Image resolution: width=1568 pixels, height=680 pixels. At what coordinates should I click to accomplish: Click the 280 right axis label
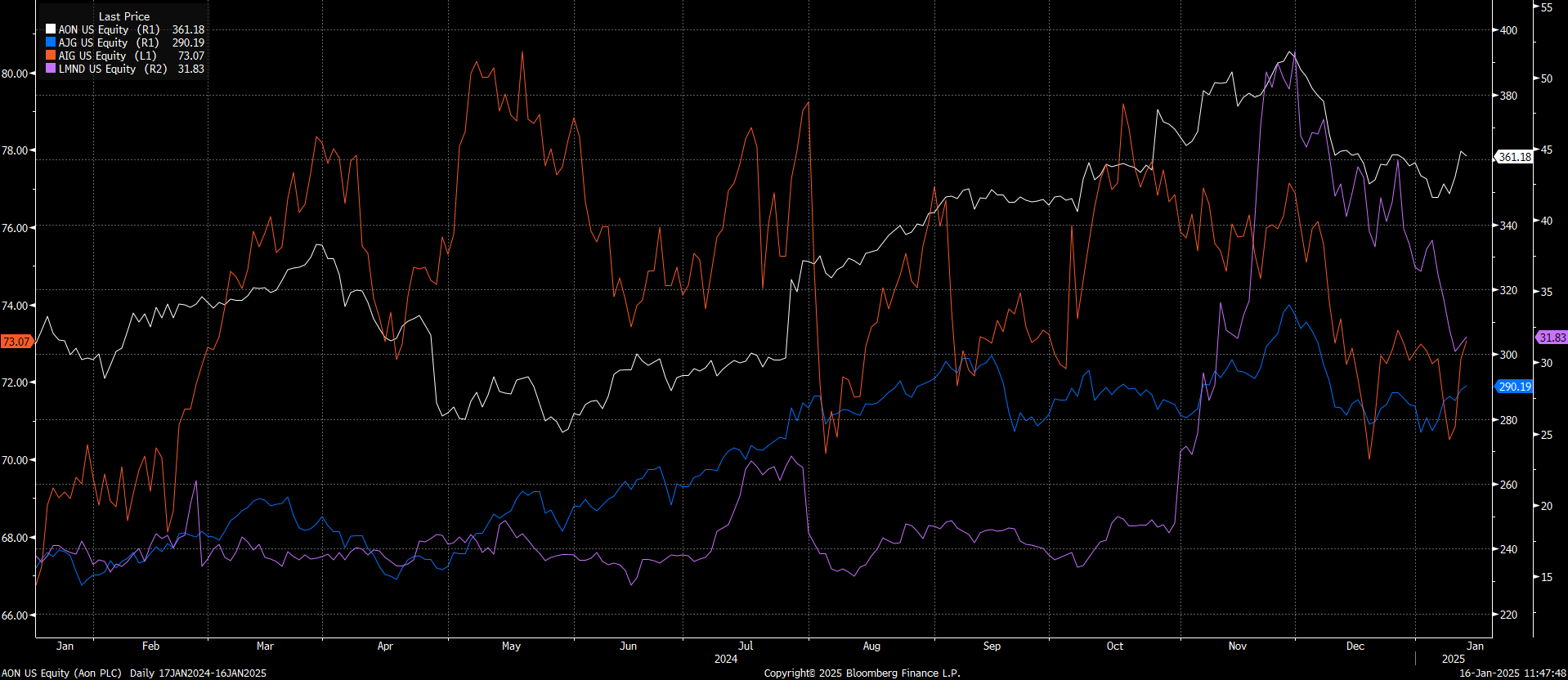tap(1508, 420)
